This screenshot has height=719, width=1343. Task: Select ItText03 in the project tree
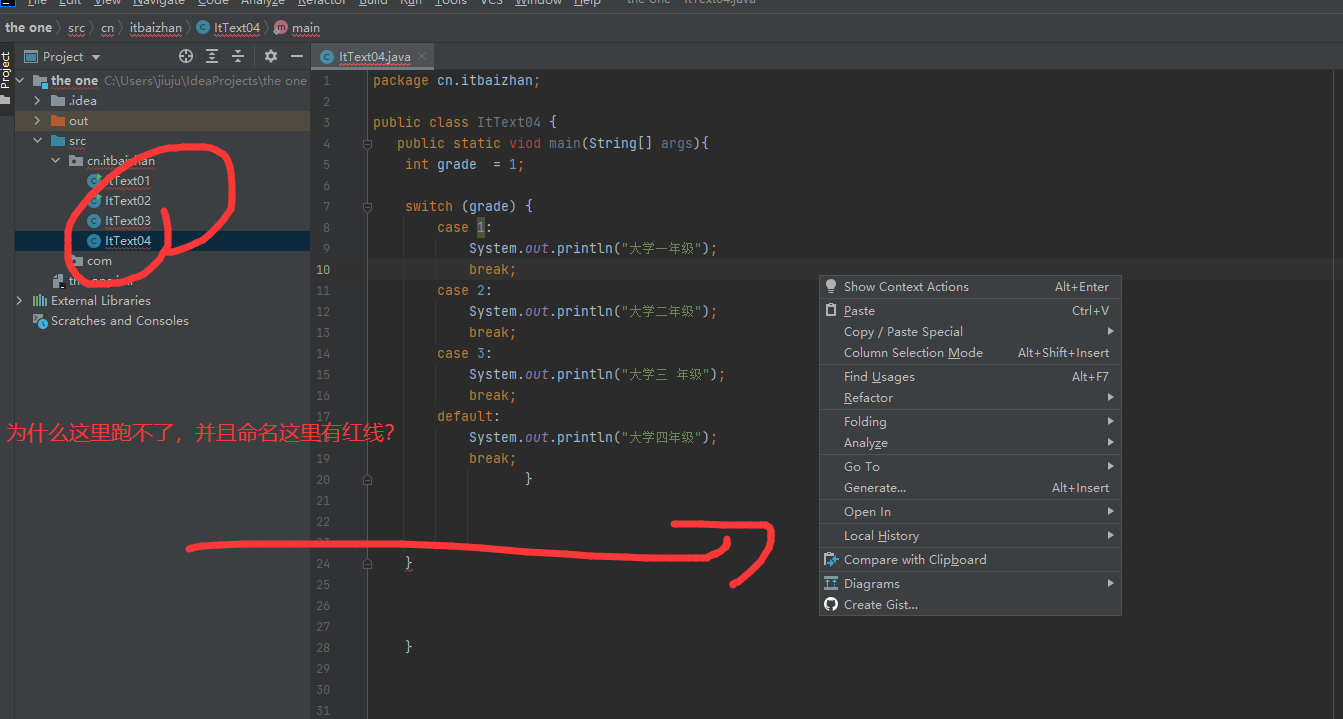pos(128,221)
